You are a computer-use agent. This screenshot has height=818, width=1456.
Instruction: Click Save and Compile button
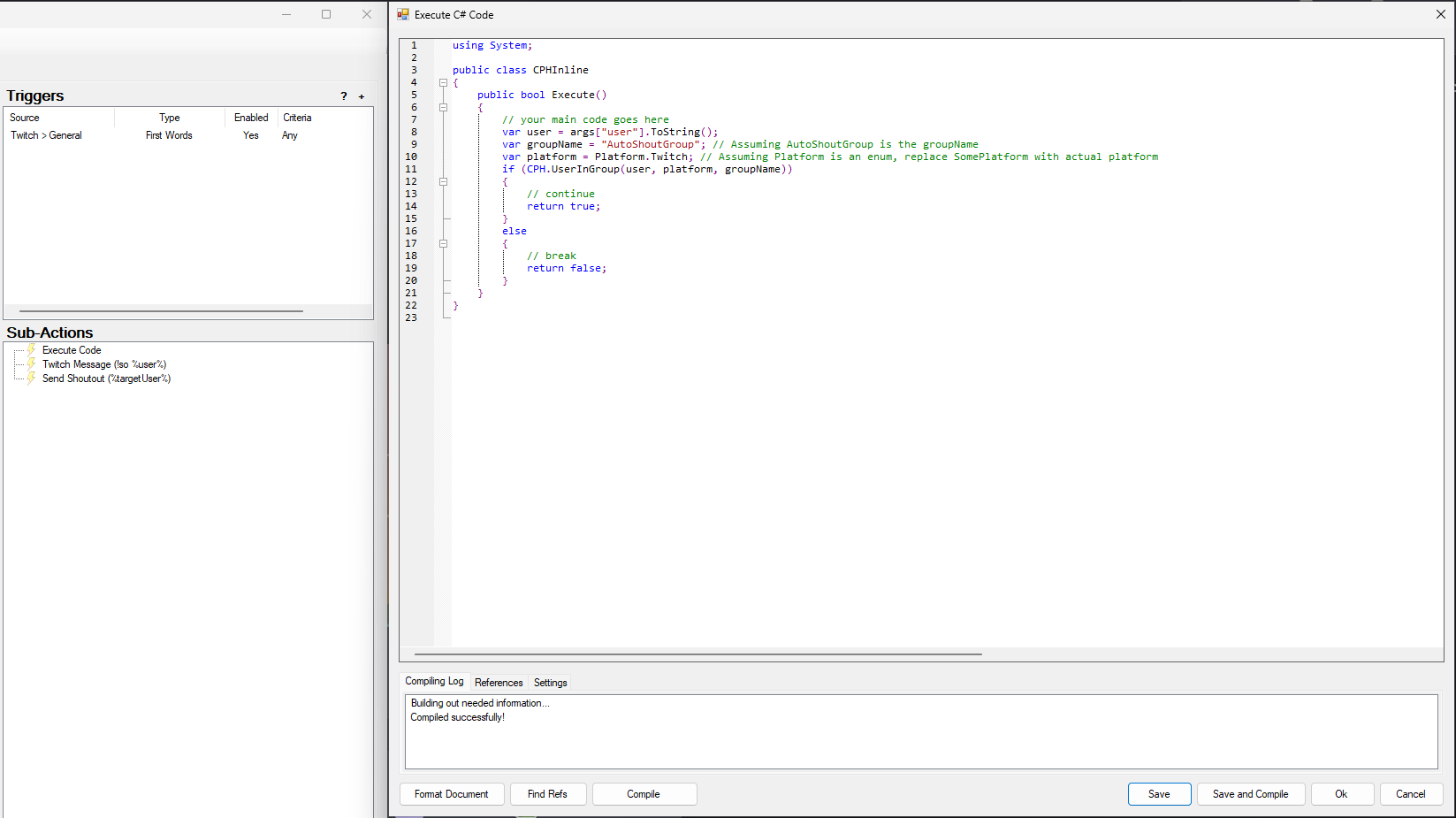1250,794
